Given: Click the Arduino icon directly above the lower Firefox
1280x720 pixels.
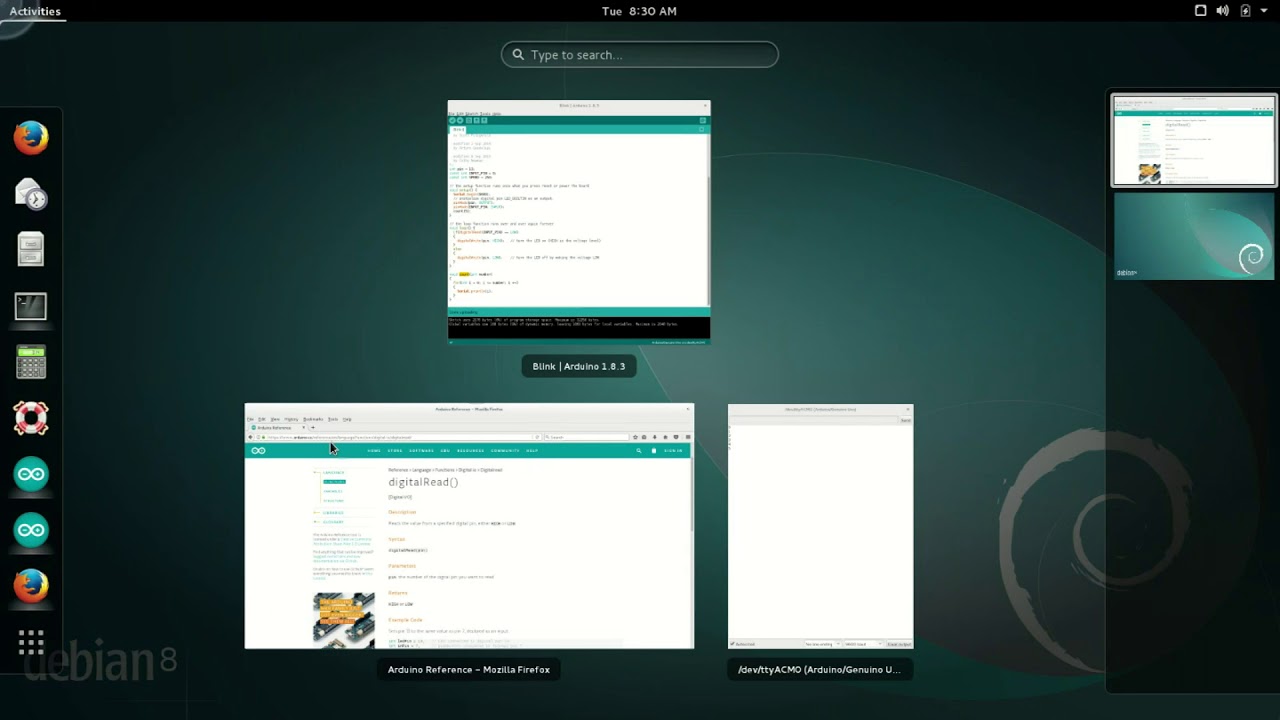Looking at the screenshot, I should coord(31,530).
